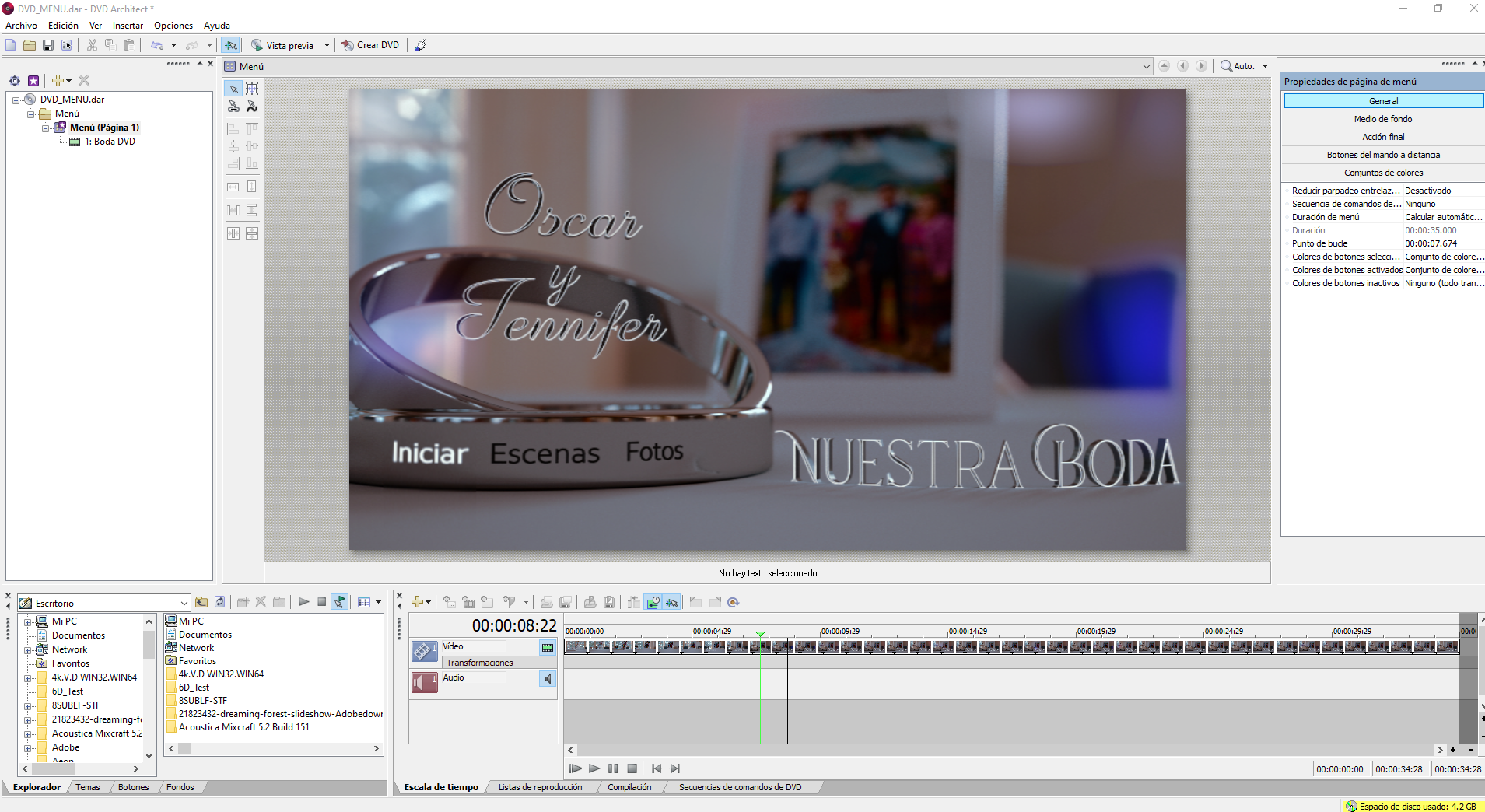1485x812 pixels.
Task: Collapse the Menú (Página 1) node
Action: click(45, 128)
